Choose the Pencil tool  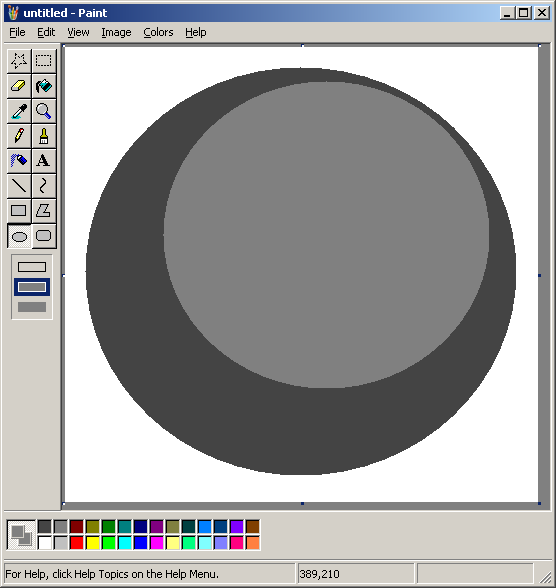coord(19,136)
